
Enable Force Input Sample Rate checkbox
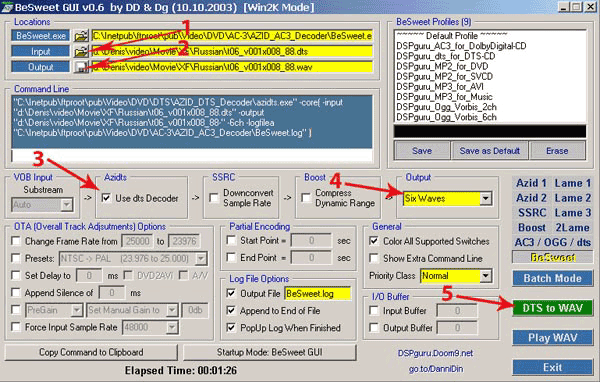coord(16,327)
